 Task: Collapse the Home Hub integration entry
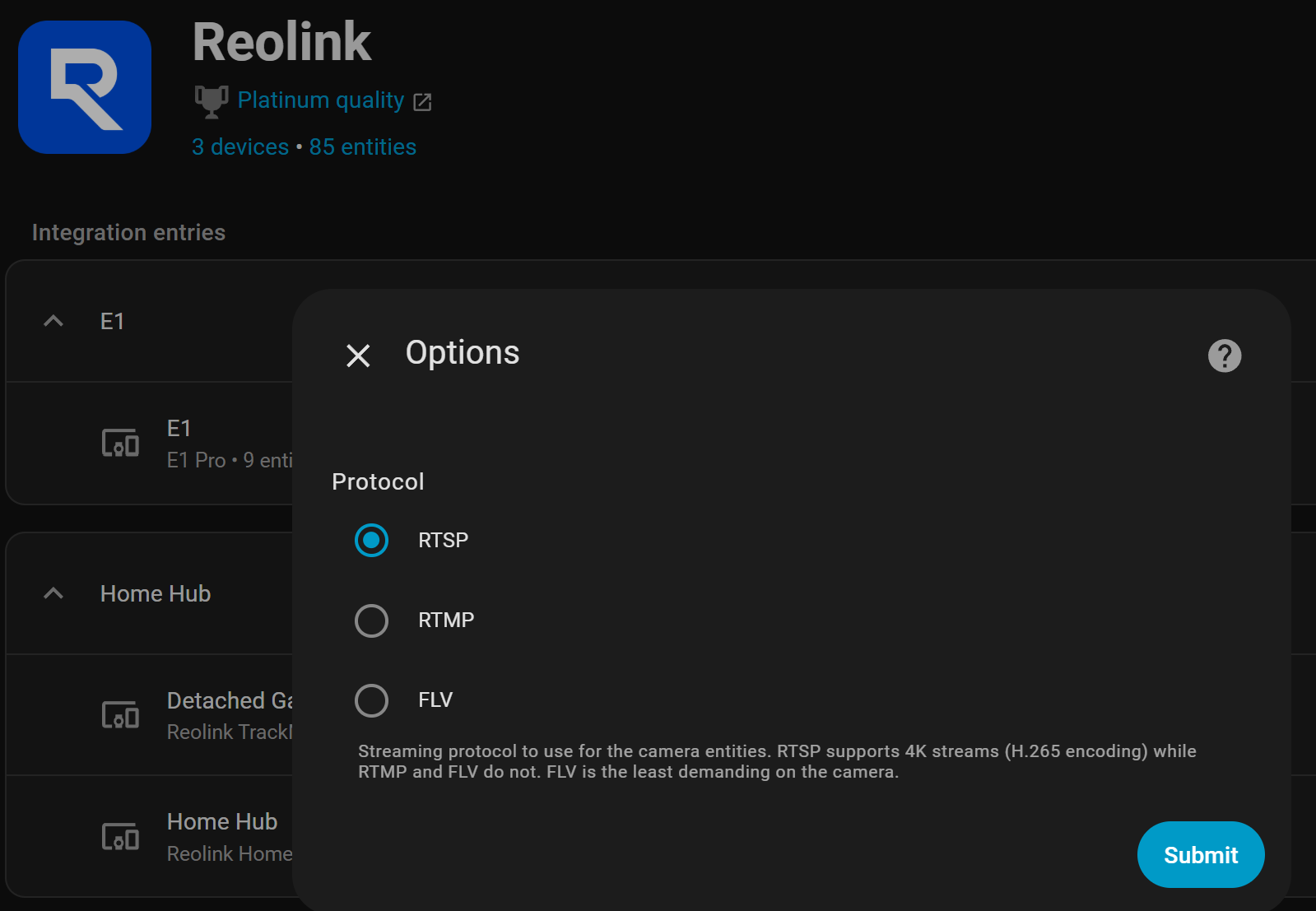pyautogui.click(x=53, y=593)
